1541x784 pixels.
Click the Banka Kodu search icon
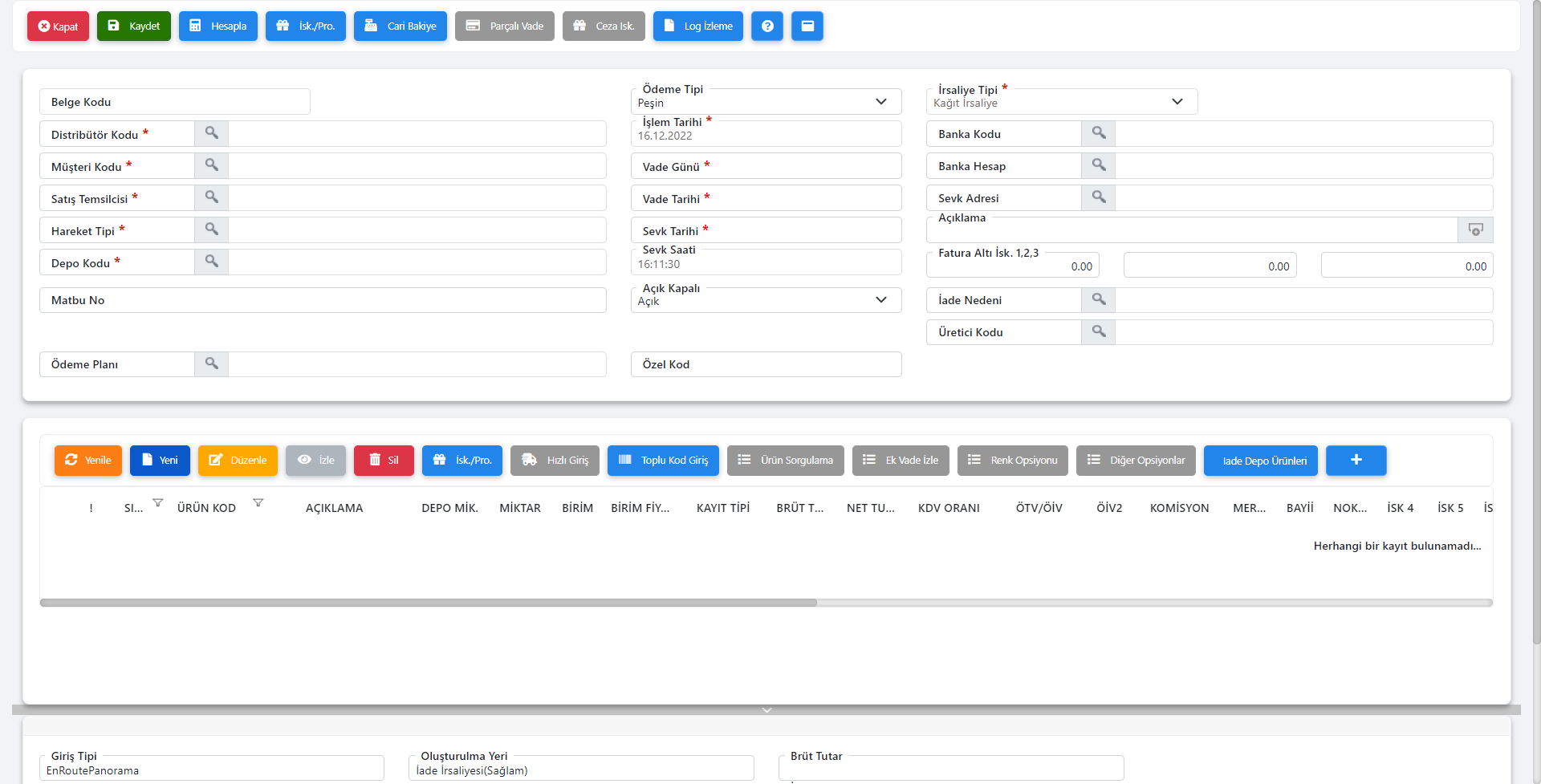(1098, 133)
